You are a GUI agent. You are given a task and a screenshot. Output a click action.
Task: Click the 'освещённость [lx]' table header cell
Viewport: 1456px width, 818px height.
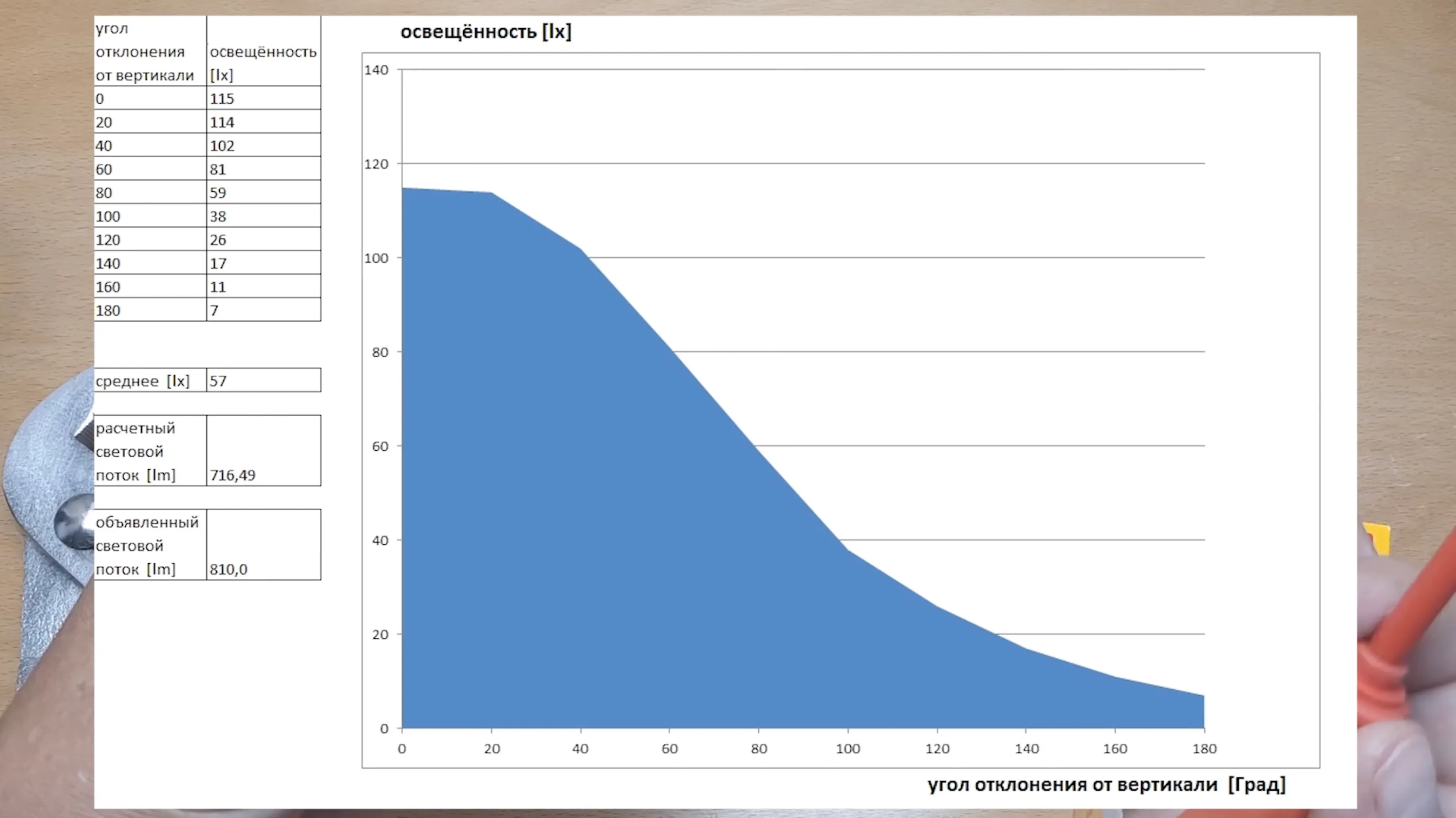pos(263,51)
